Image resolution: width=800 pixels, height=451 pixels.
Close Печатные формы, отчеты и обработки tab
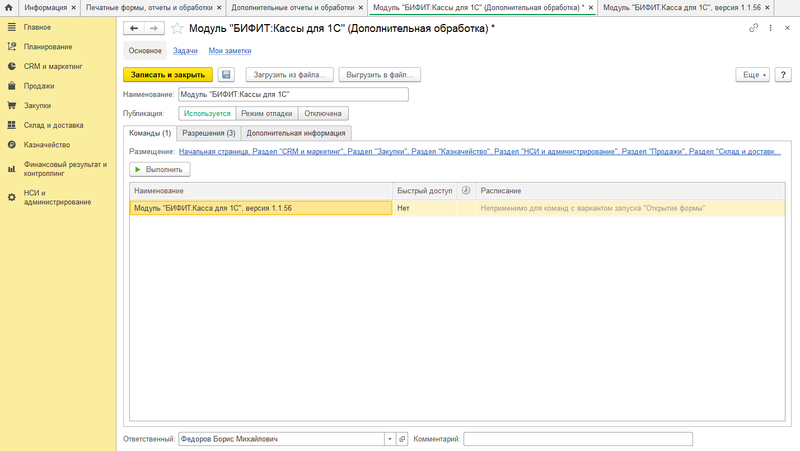point(219,8)
